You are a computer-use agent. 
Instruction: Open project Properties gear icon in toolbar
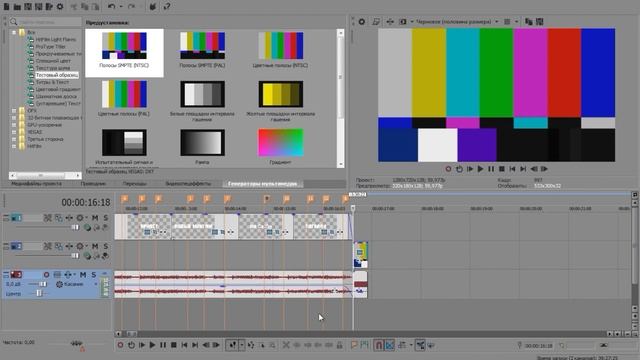coord(60,7)
